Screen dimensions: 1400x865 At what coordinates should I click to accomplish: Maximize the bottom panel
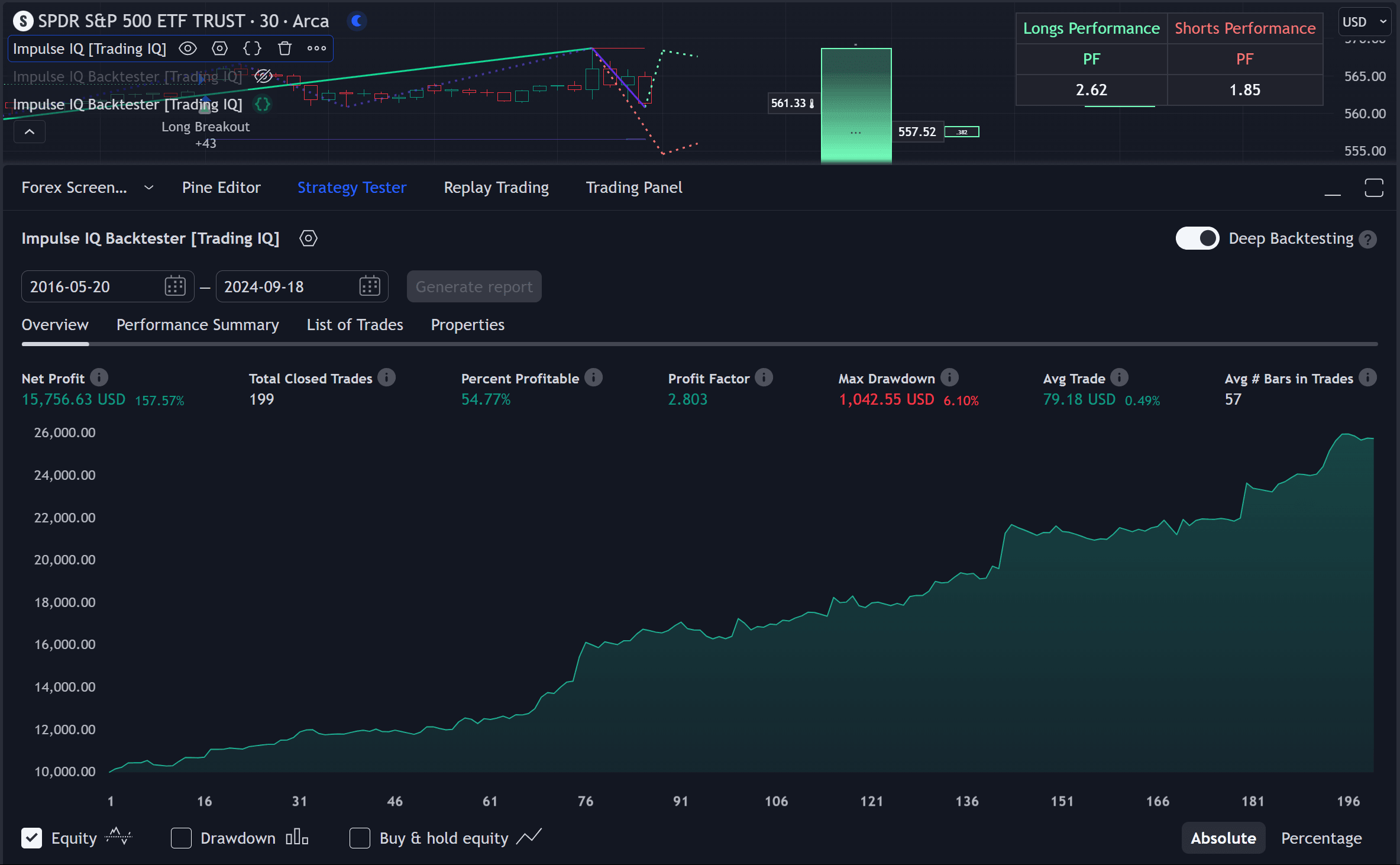[x=1374, y=188]
